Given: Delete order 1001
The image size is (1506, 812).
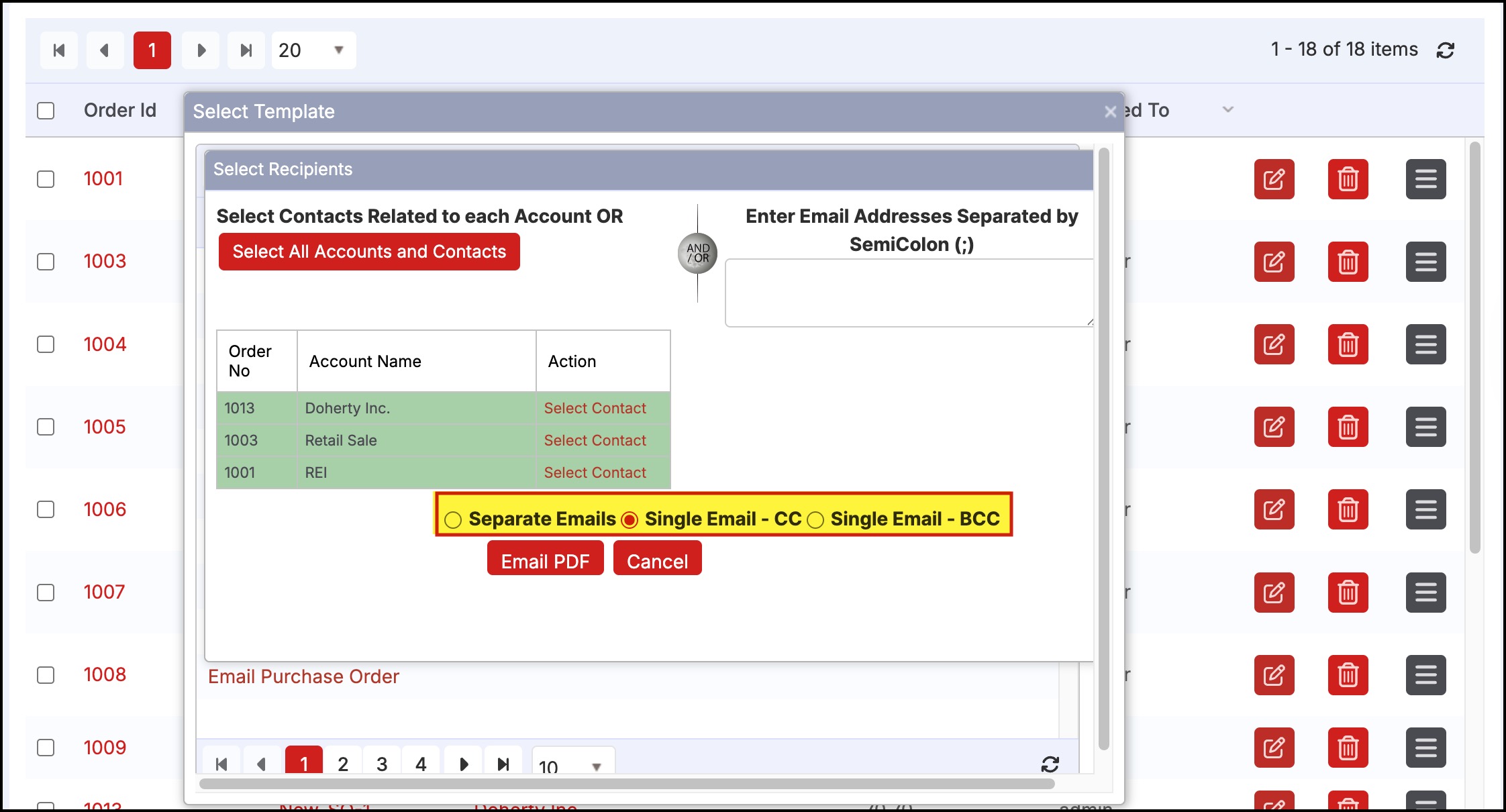Looking at the screenshot, I should tap(1348, 179).
